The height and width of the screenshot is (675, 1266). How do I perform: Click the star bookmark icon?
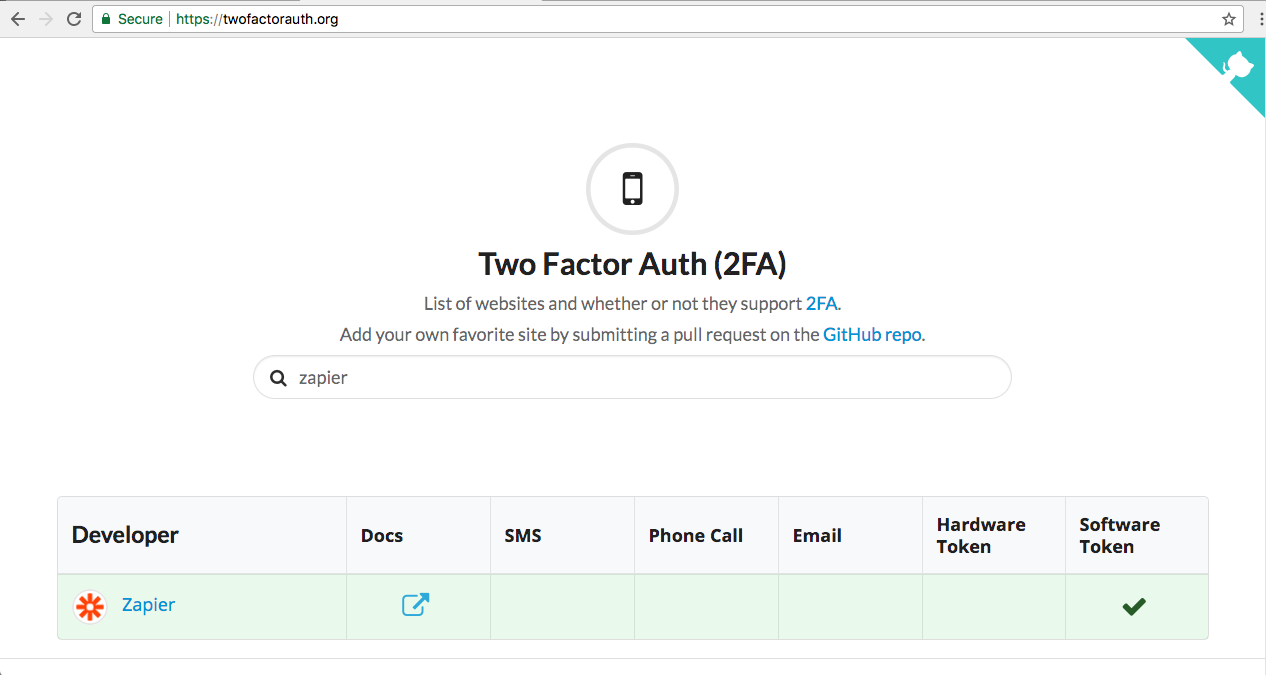1229,18
